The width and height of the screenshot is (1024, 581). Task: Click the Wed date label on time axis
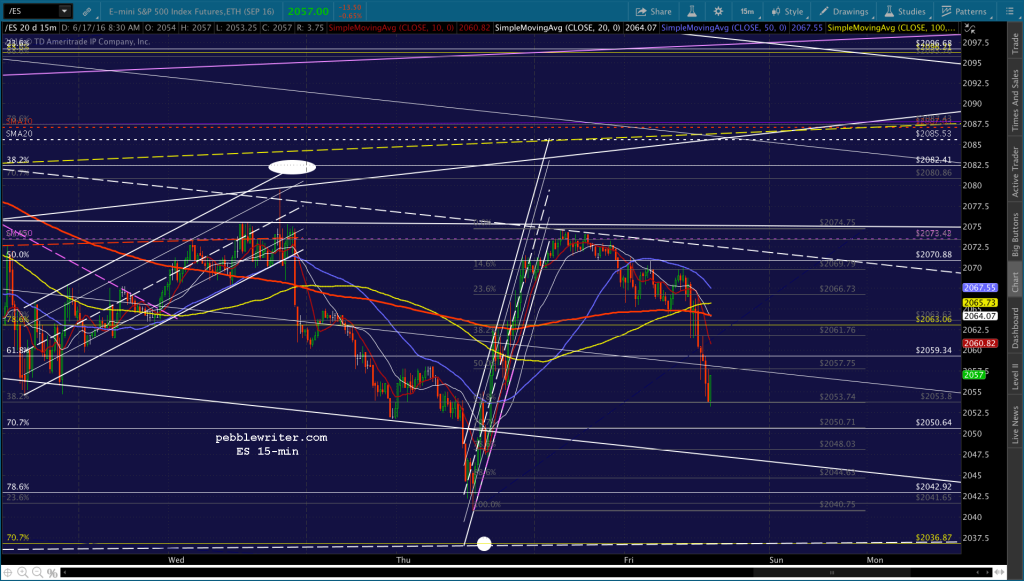176,560
